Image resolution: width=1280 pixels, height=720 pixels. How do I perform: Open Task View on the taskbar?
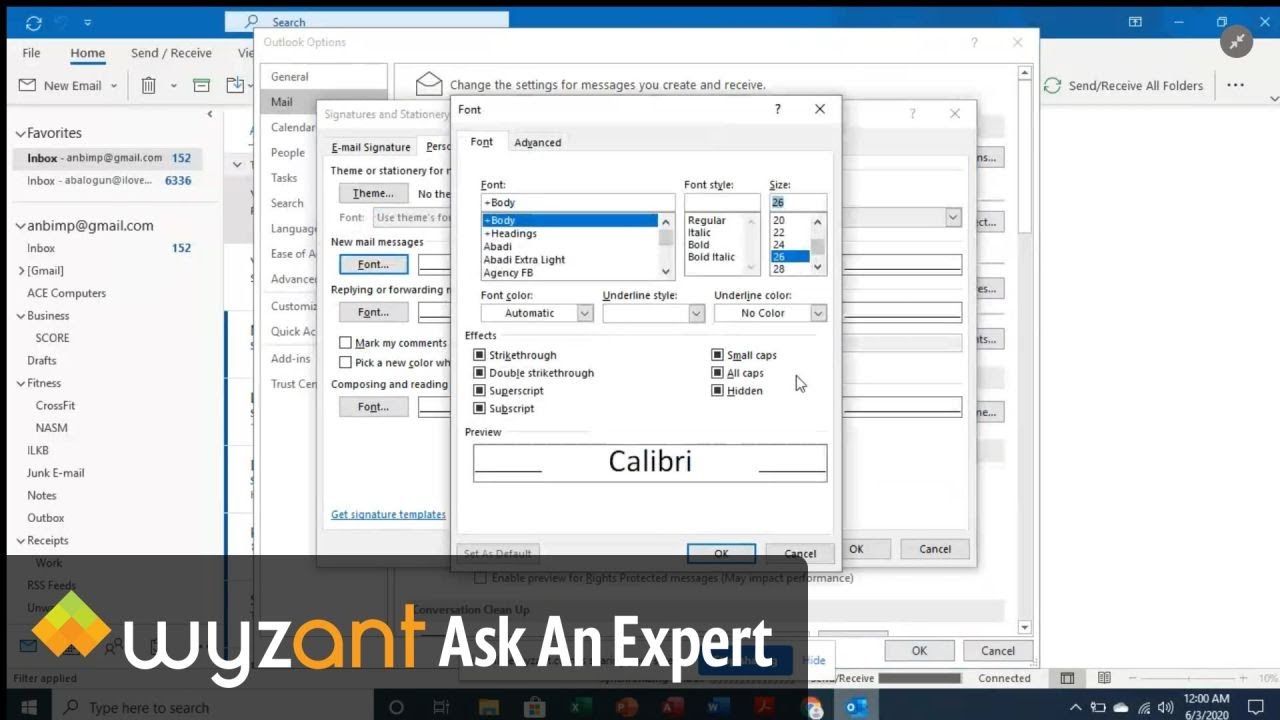click(441, 707)
